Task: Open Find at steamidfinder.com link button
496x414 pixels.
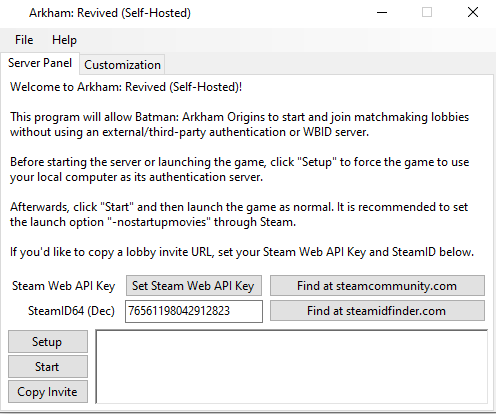Action: [377, 311]
